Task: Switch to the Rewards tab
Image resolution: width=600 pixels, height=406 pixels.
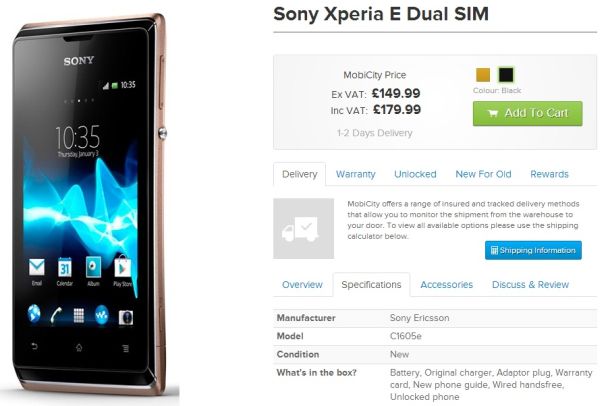Action: click(x=549, y=174)
